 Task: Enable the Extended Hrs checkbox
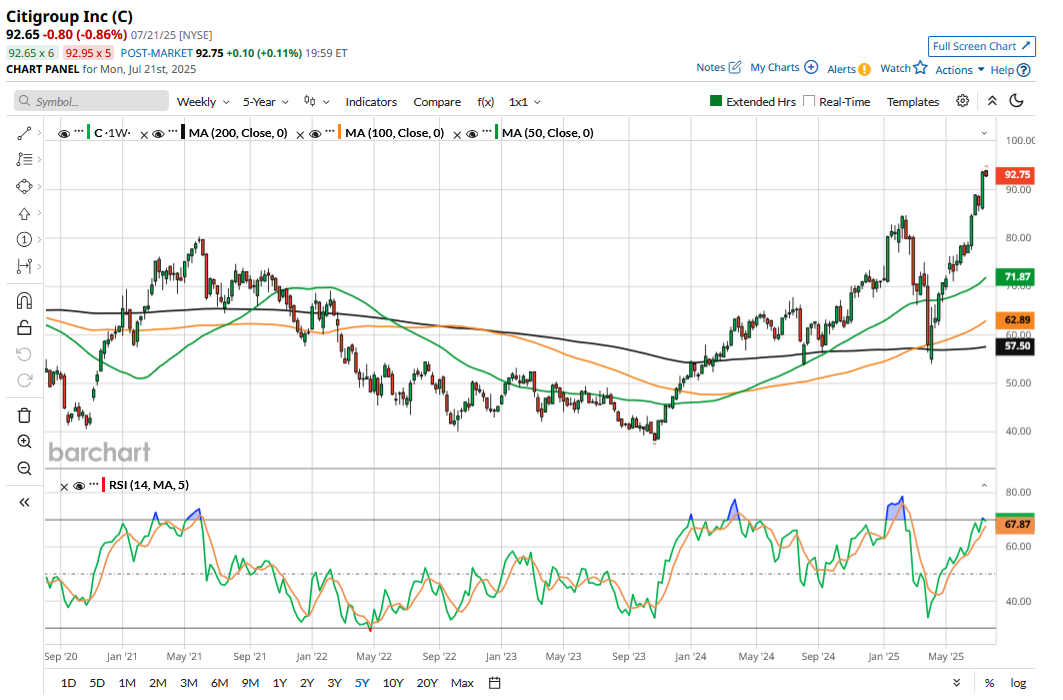click(715, 101)
